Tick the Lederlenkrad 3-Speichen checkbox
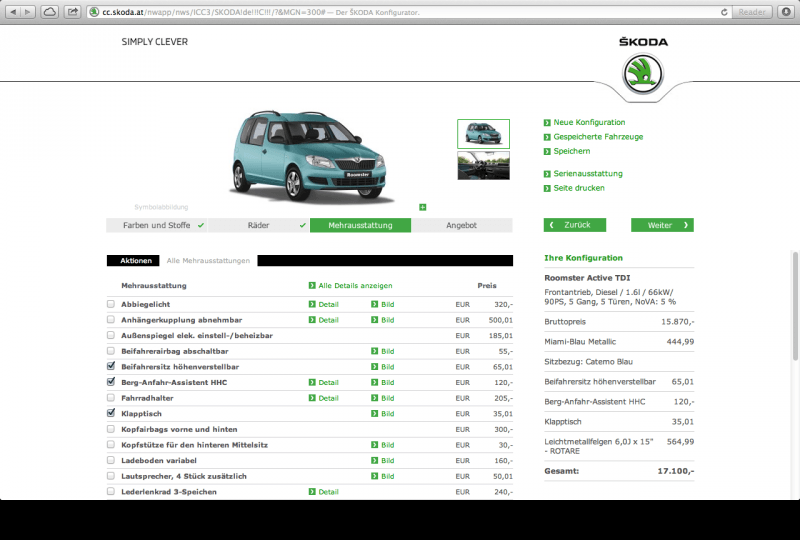The width and height of the screenshot is (800, 540). pyautogui.click(x=111, y=492)
